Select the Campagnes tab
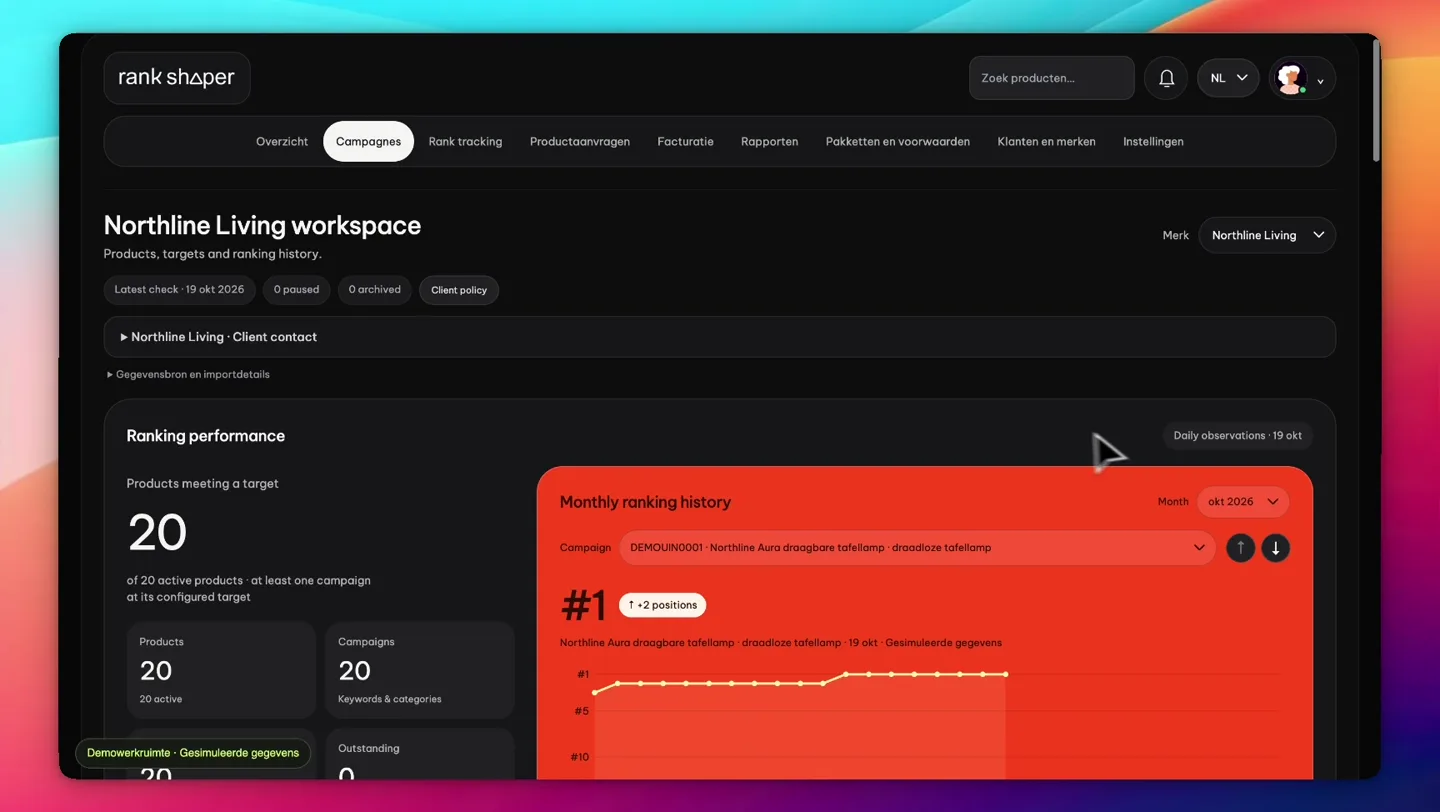The width and height of the screenshot is (1440, 812). pos(368,141)
